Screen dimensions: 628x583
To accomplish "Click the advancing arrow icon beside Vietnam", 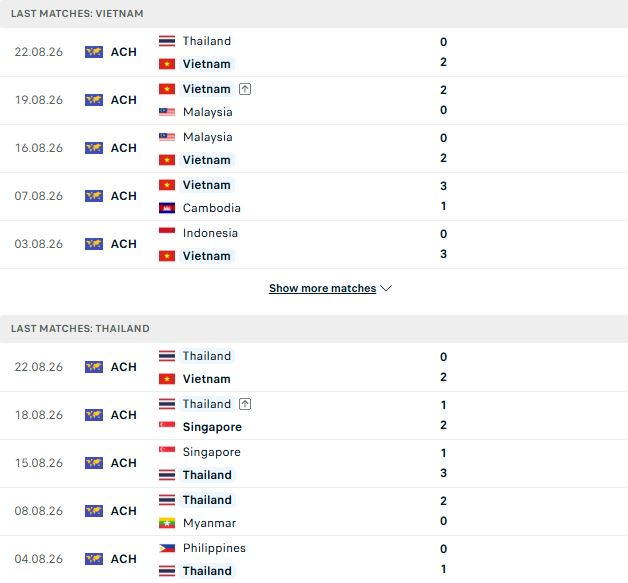I will 245,89.
